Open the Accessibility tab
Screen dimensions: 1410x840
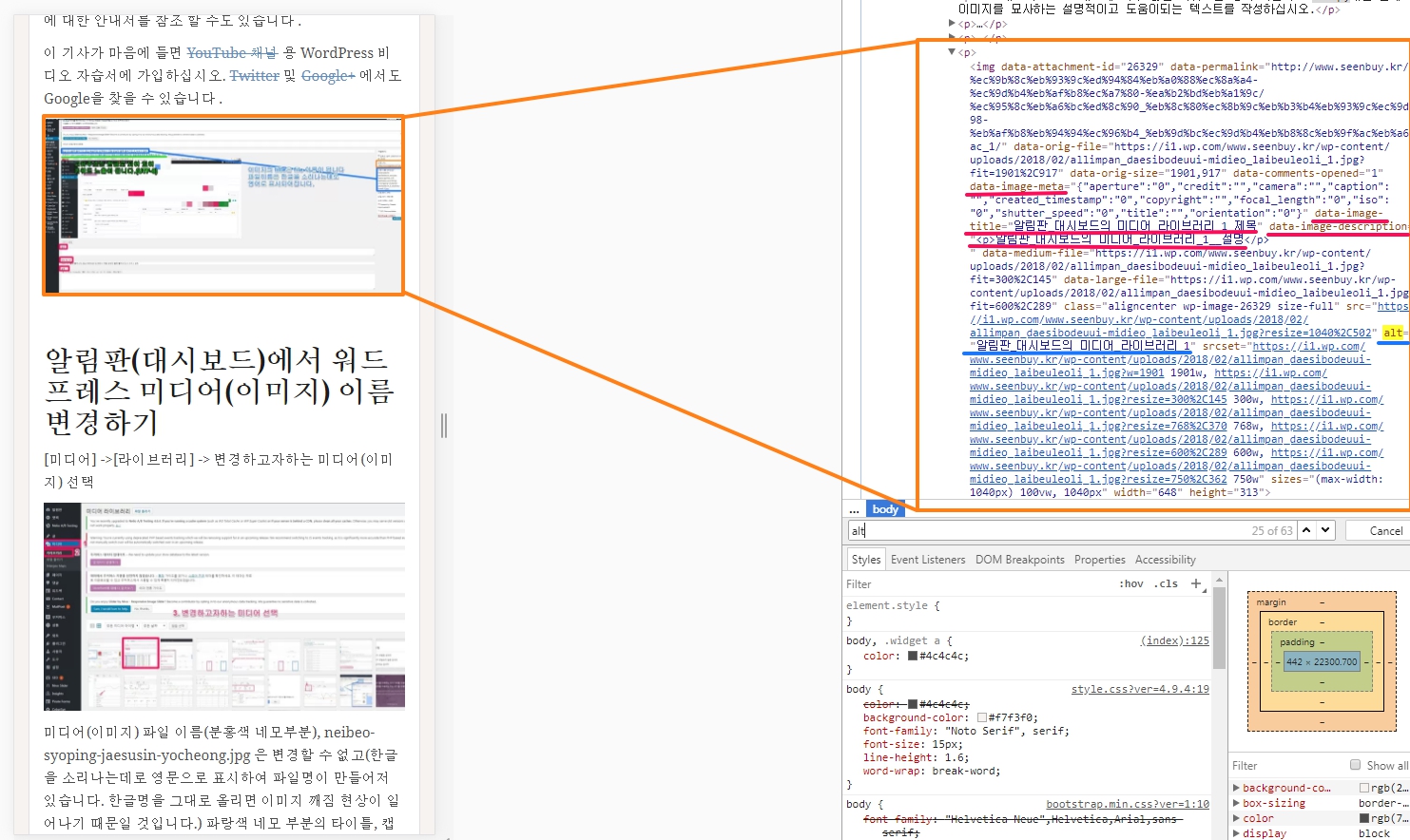point(1165,560)
